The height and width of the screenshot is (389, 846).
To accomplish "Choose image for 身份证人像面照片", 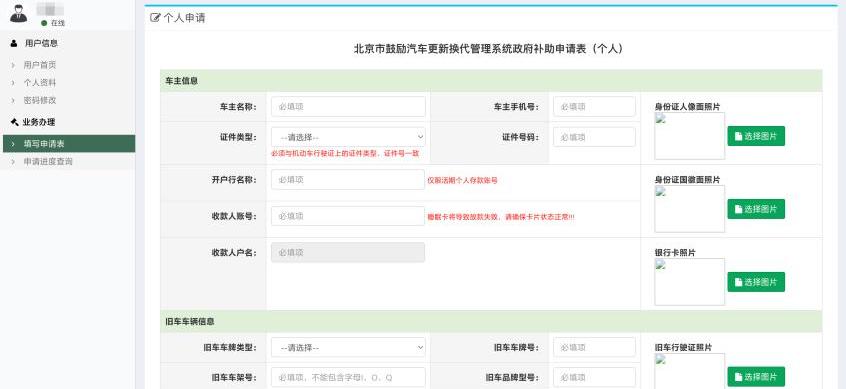I will click(x=756, y=136).
